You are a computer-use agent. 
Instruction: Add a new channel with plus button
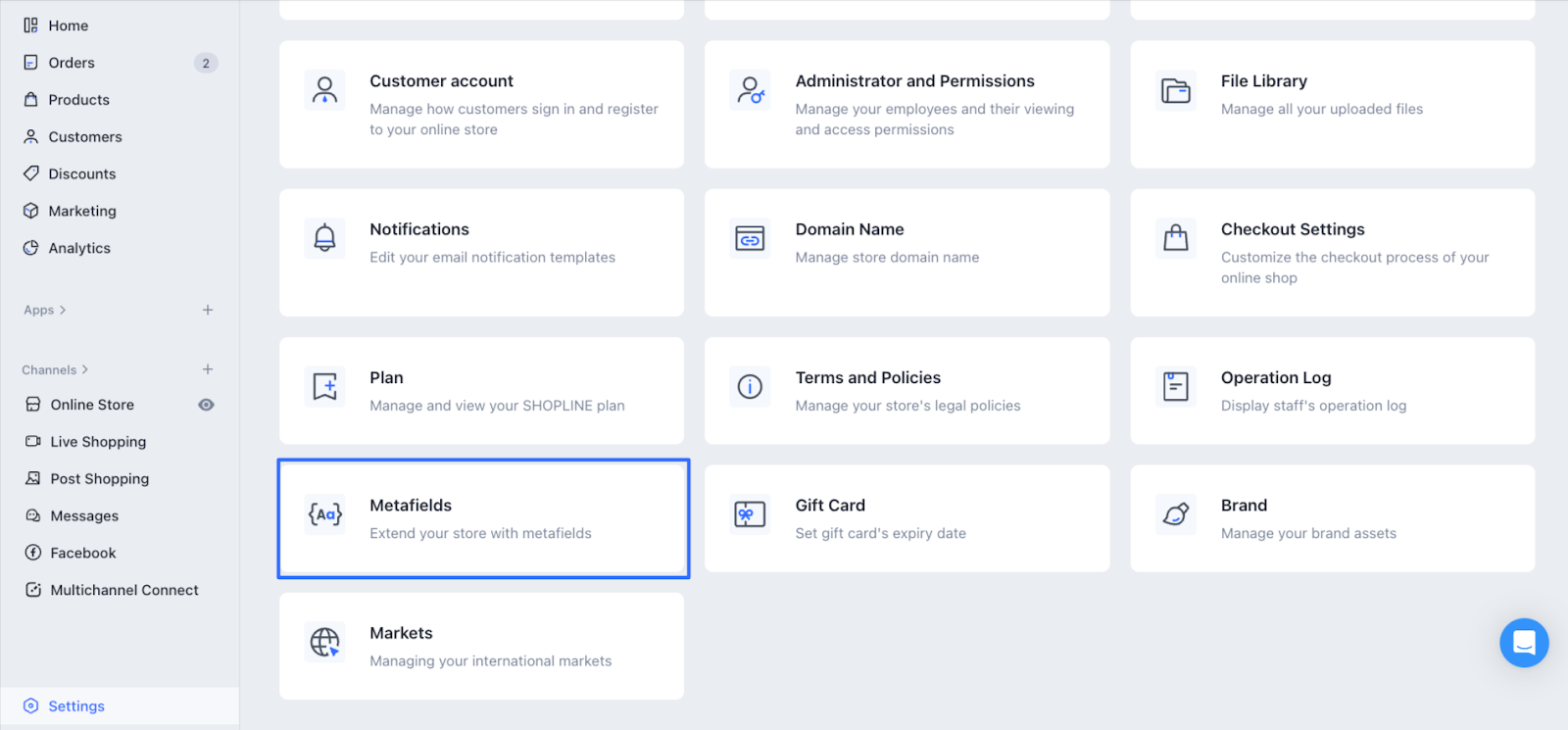click(x=208, y=369)
